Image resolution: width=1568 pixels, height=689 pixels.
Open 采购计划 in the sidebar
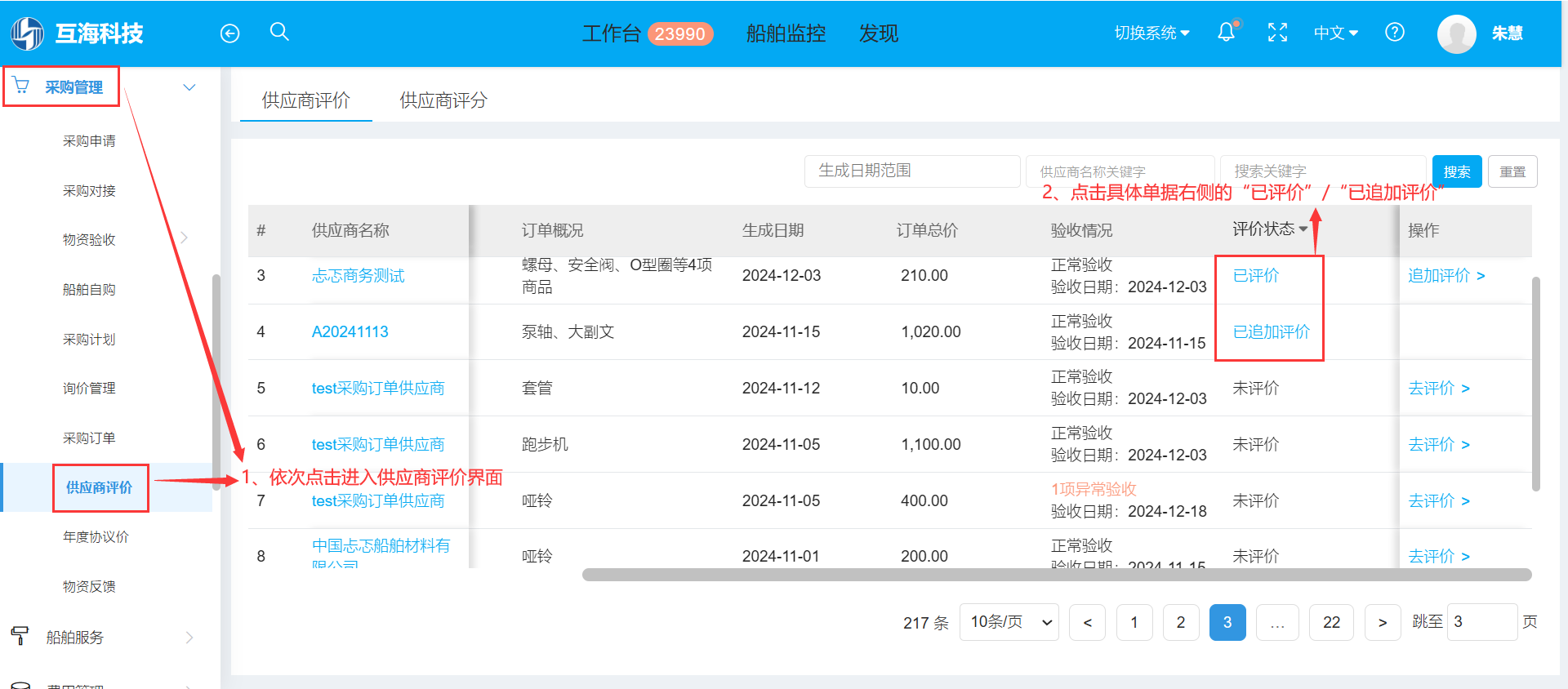89,340
